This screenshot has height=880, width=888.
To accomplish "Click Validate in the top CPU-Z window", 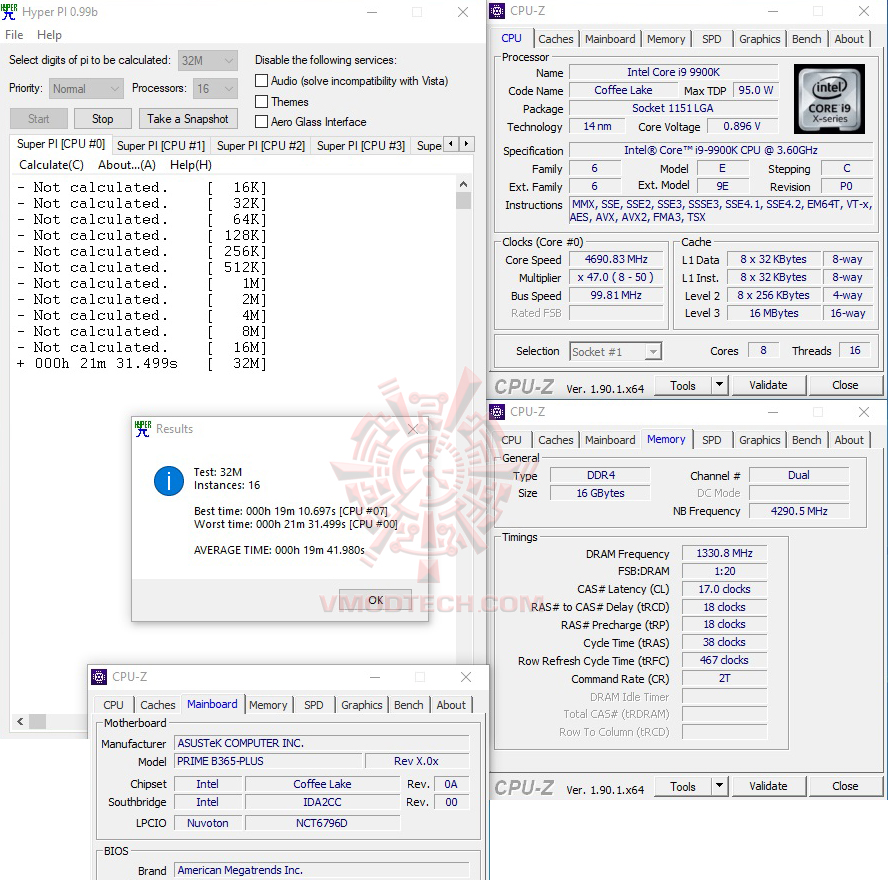I will coord(768,385).
